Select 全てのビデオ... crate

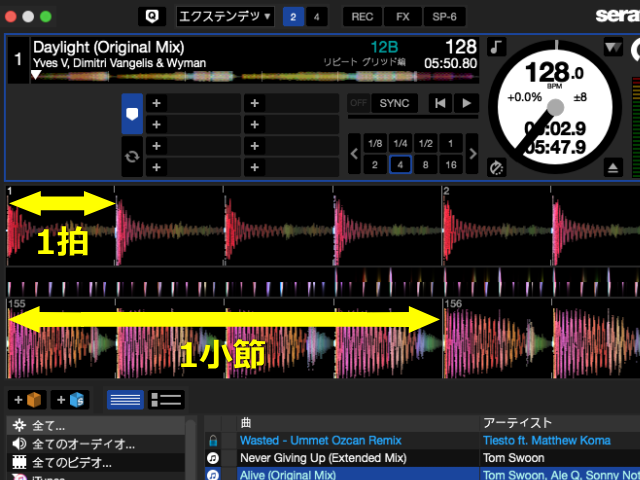click(96, 462)
